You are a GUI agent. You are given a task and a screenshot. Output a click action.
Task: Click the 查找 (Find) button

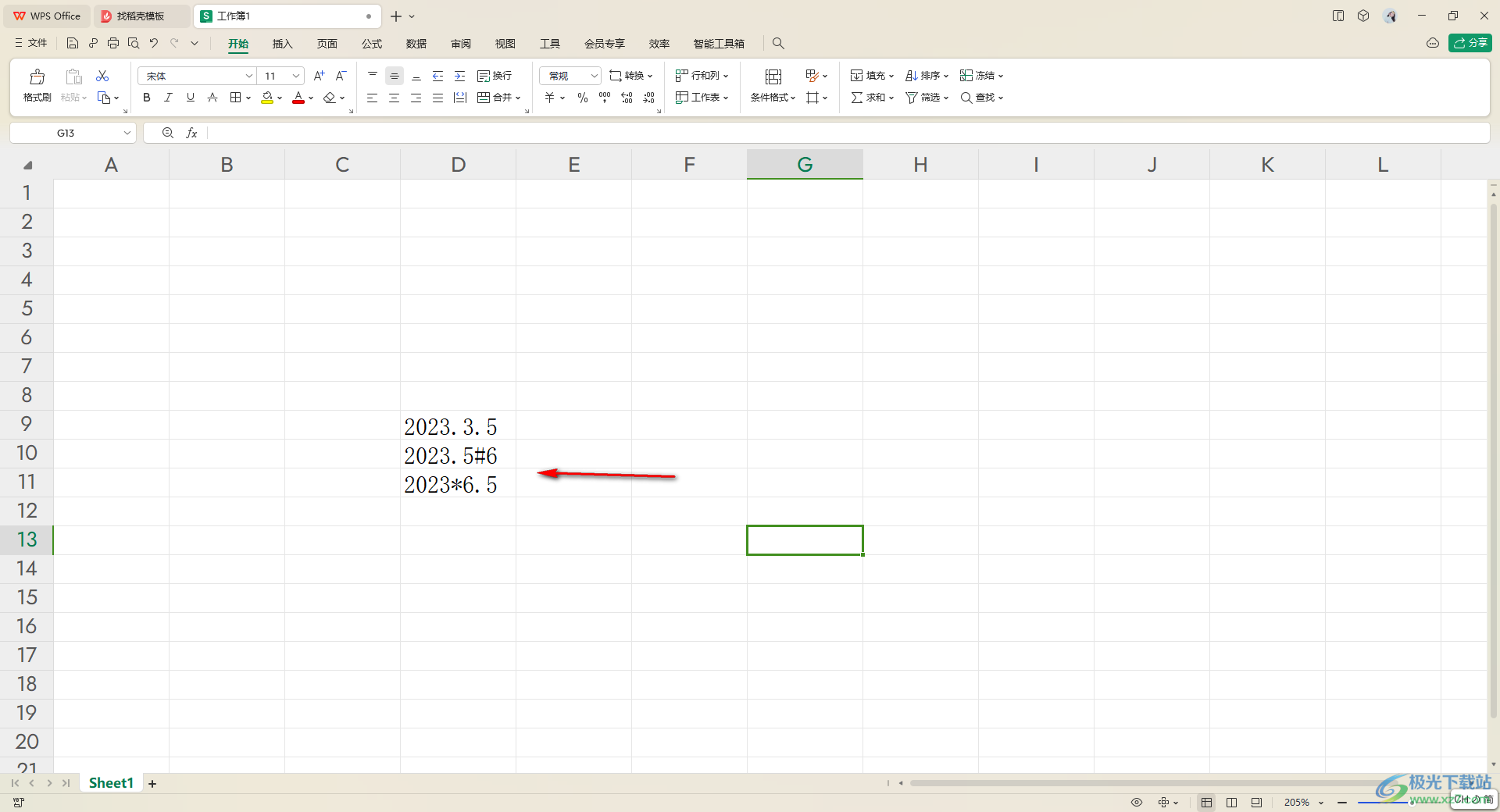pyautogui.click(x=981, y=98)
